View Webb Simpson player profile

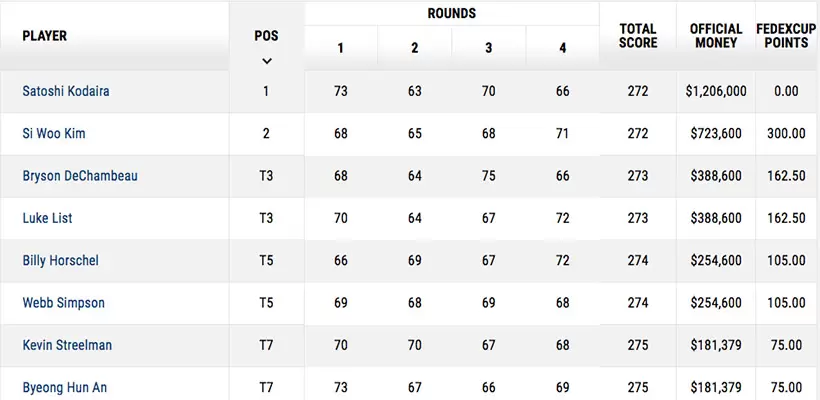tap(63, 302)
